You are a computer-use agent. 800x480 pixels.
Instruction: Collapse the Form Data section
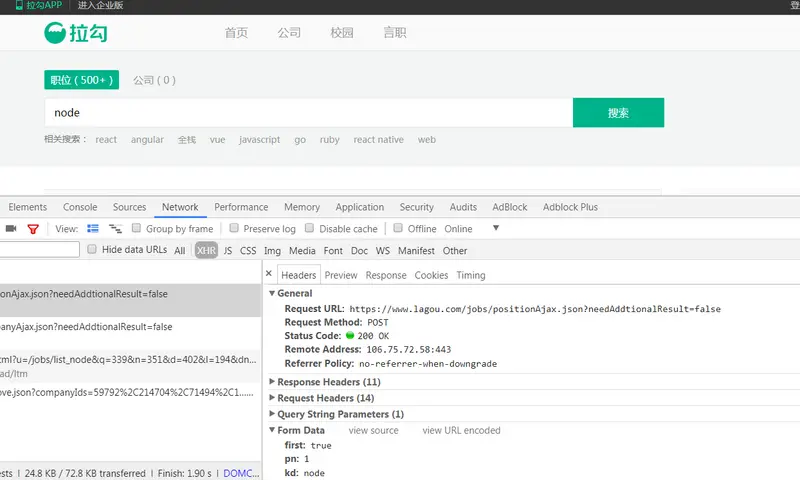point(272,430)
